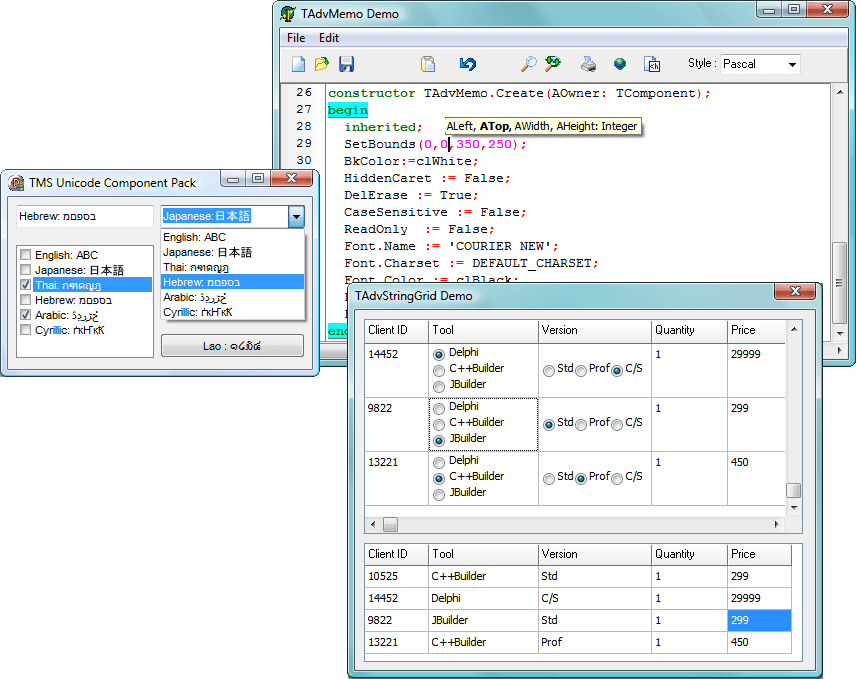Select C++Builder radio in row 14452
856x679 pixels.
(439, 371)
